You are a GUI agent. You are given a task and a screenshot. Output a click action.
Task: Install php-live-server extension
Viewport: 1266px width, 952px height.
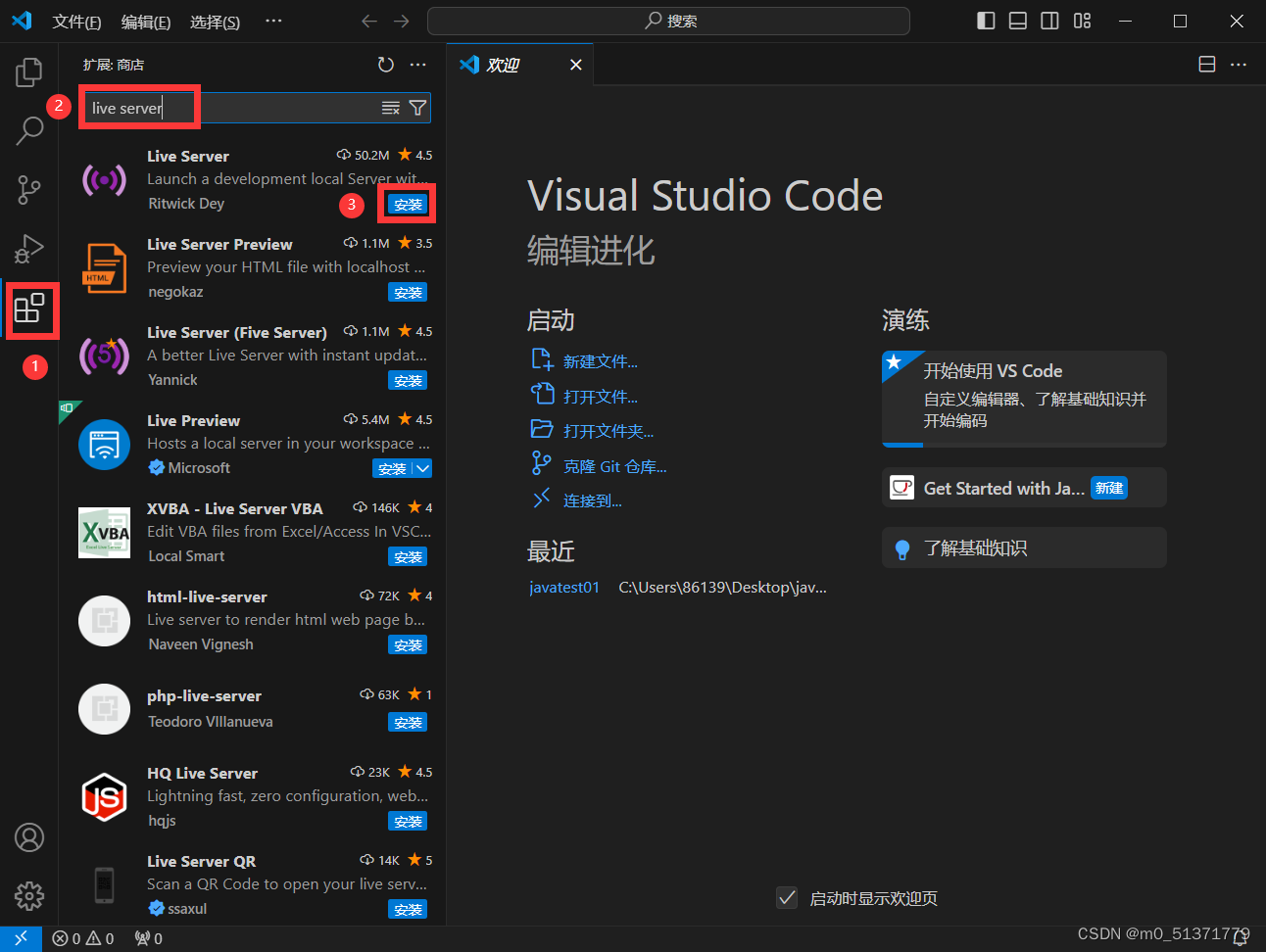408,723
